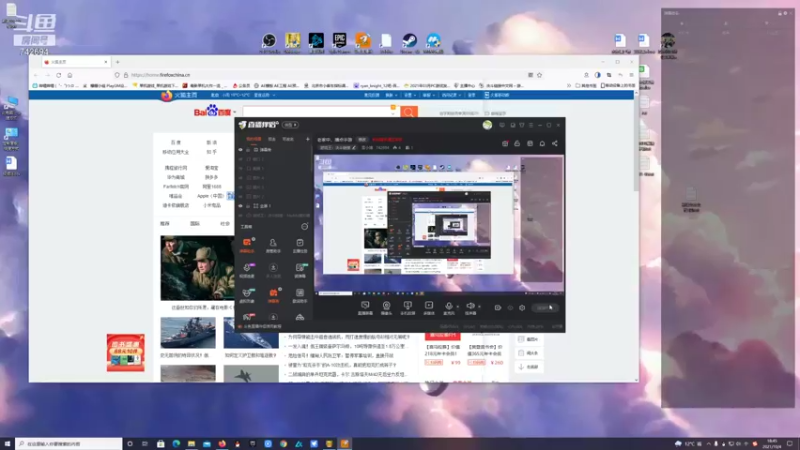Toggle lock on 摄像头 source

(248, 150)
